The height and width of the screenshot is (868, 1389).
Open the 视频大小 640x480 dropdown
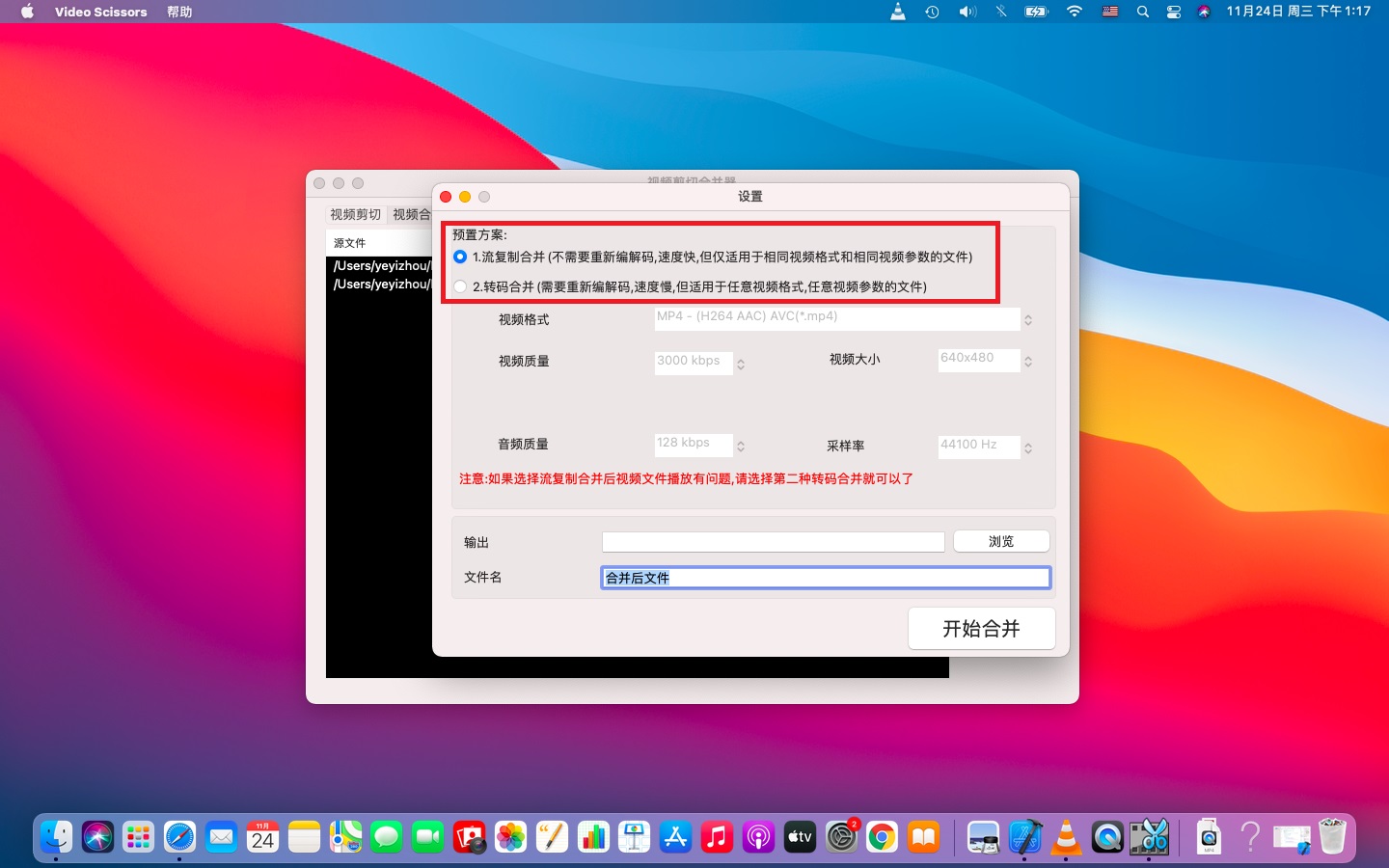click(986, 360)
